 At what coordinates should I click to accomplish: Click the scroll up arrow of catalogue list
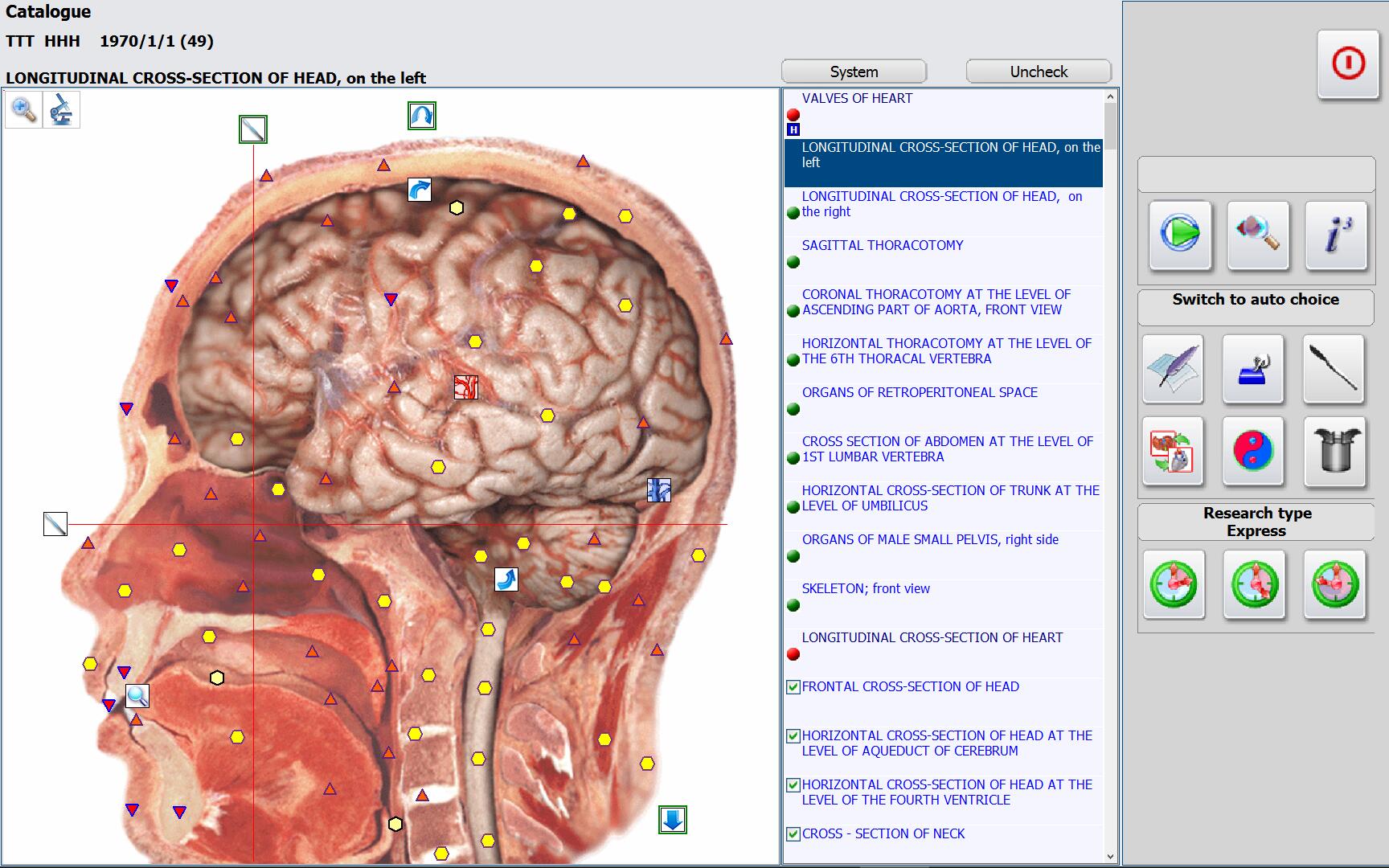pos(1110,97)
